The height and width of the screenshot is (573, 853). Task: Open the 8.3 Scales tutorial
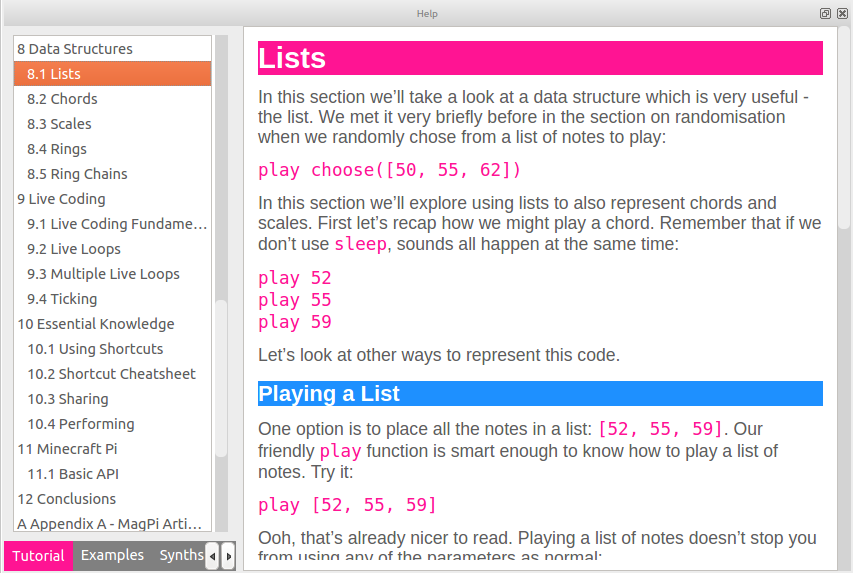click(x=59, y=124)
